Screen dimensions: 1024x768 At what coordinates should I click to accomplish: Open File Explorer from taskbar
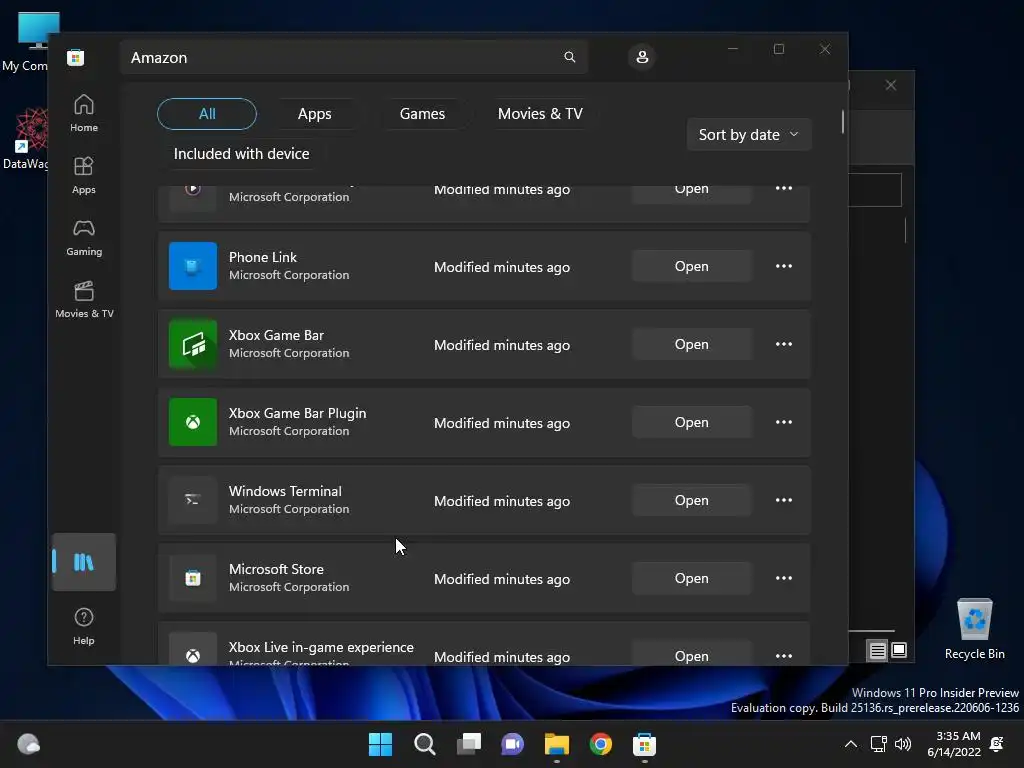pyautogui.click(x=556, y=744)
